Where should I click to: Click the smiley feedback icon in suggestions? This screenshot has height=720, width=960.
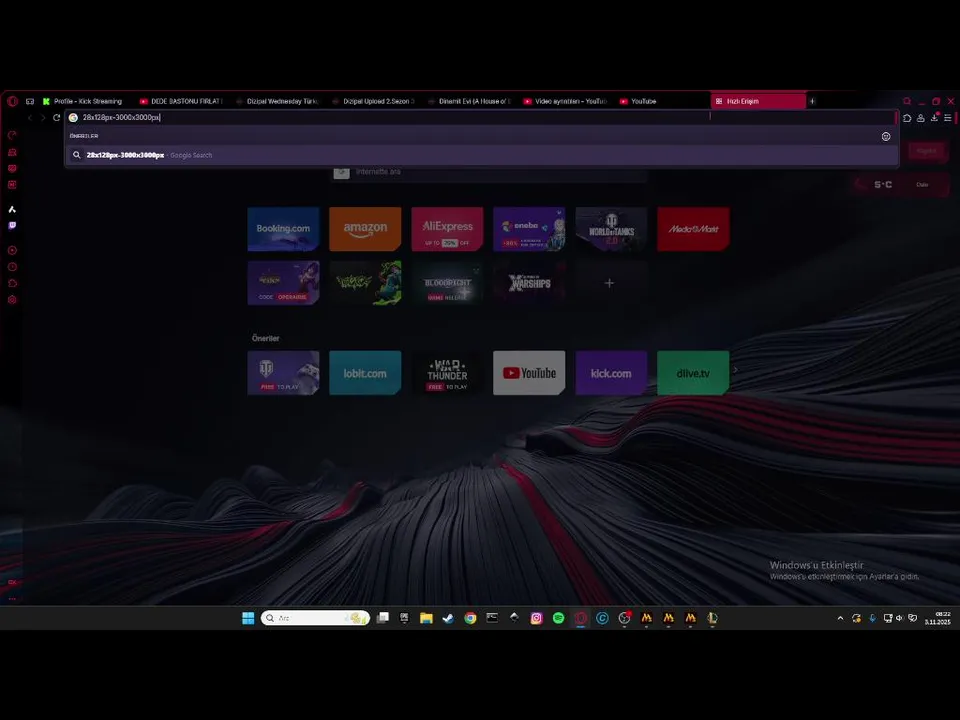[x=886, y=137]
